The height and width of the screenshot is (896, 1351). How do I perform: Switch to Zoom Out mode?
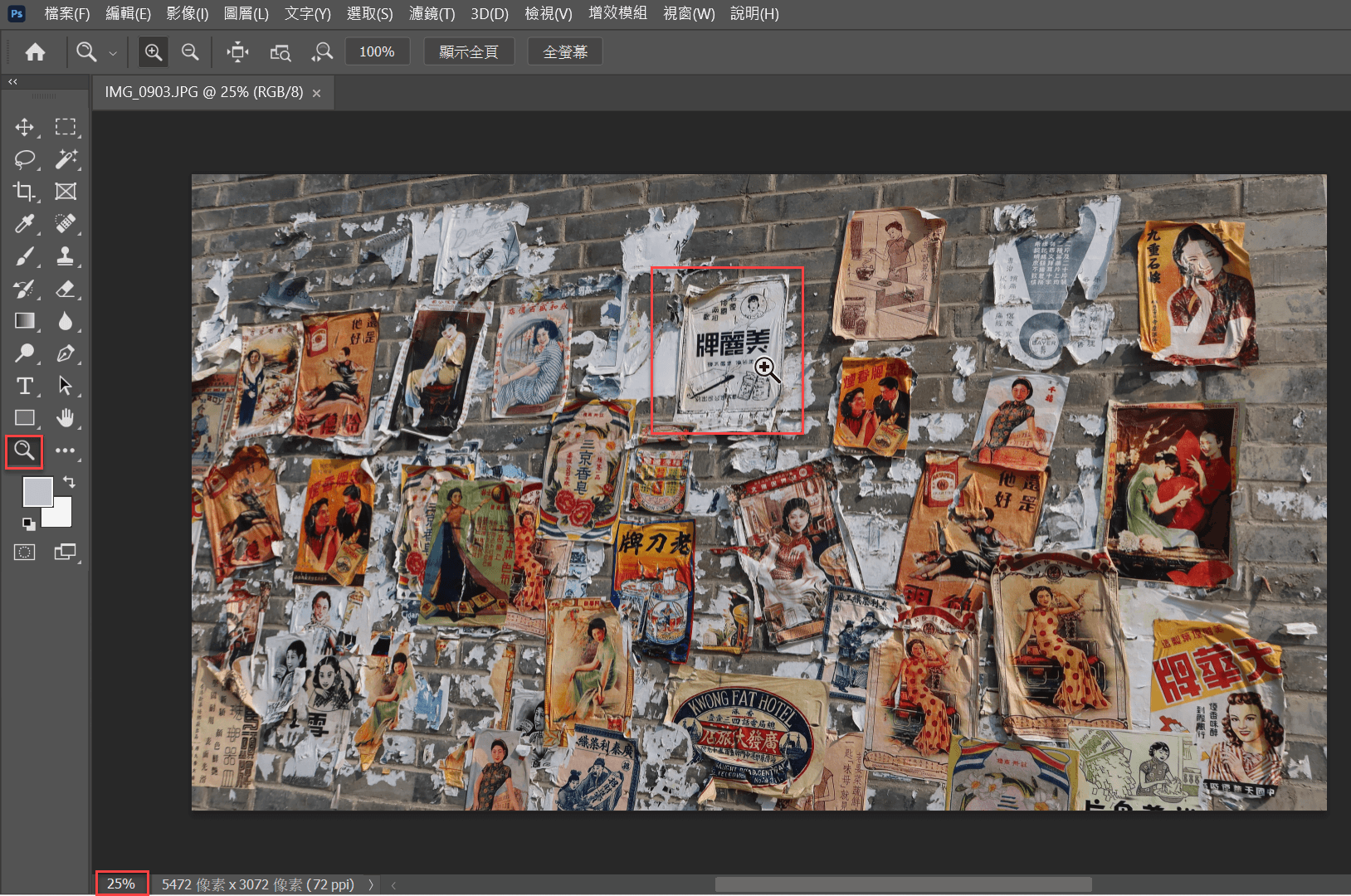[x=190, y=52]
